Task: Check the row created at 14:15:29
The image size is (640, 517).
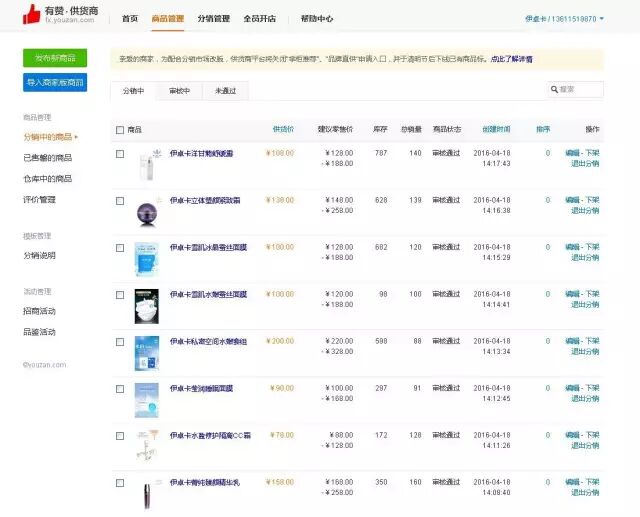Action: pos(120,248)
